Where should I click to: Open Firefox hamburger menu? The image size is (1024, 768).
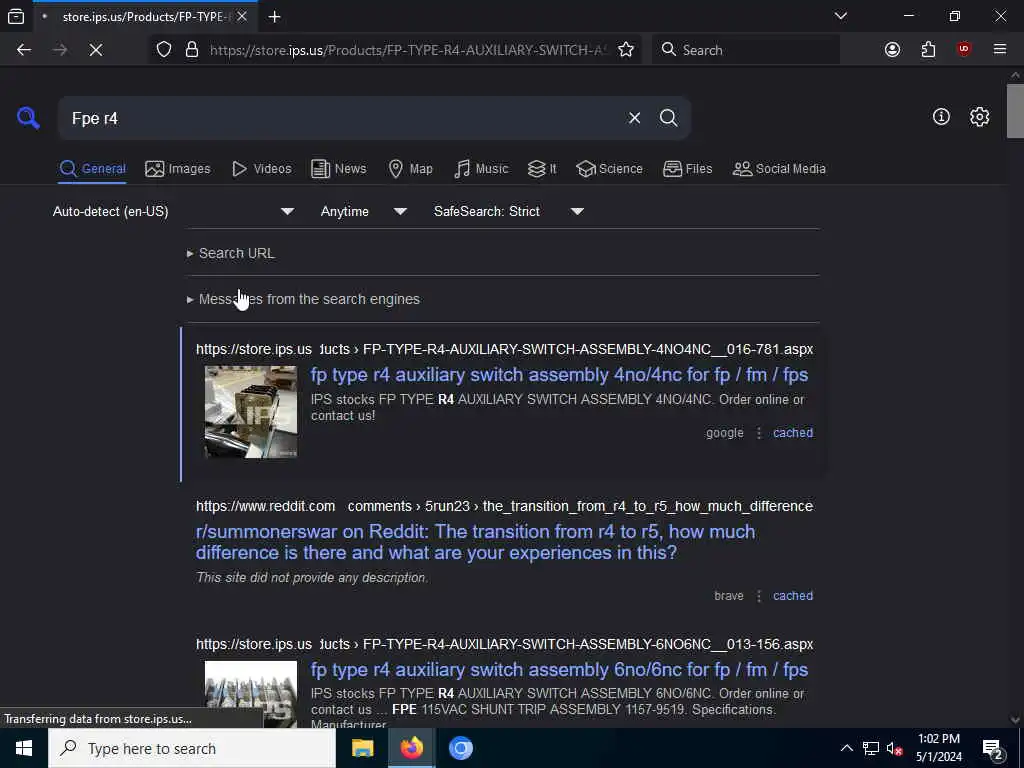1000,50
